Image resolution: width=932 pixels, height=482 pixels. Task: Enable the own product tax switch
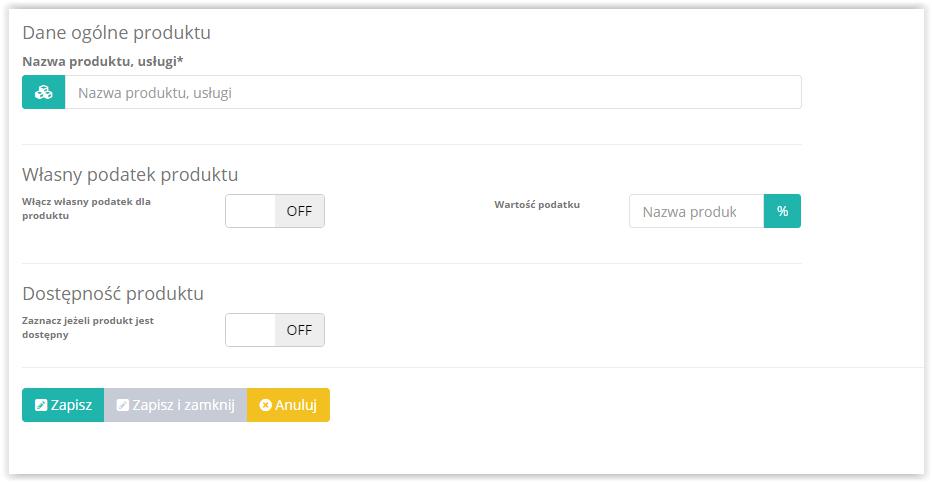click(x=275, y=211)
